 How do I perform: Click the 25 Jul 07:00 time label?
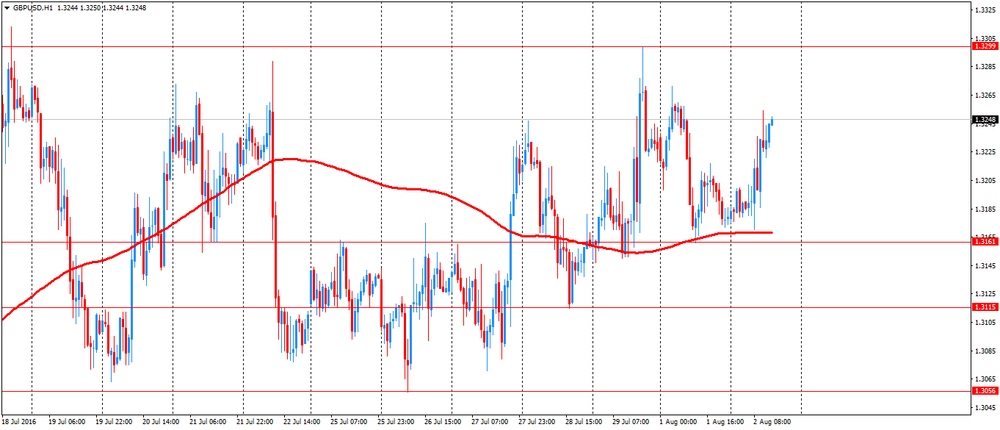coord(349,422)
